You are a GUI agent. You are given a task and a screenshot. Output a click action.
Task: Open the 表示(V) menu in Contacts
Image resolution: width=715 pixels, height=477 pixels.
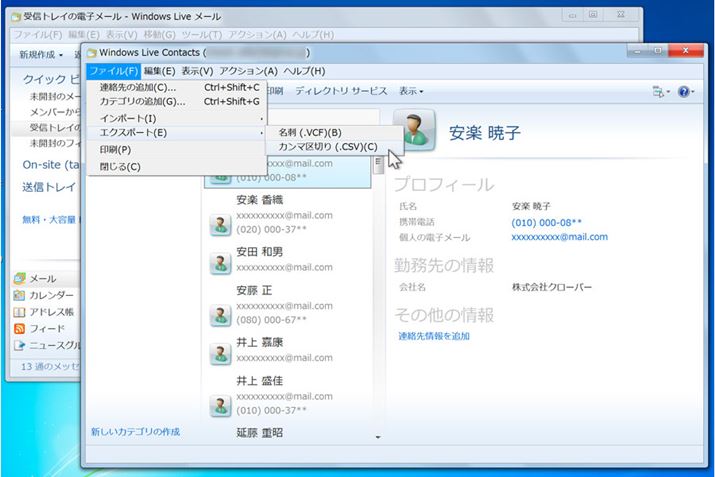pos(197,71)
